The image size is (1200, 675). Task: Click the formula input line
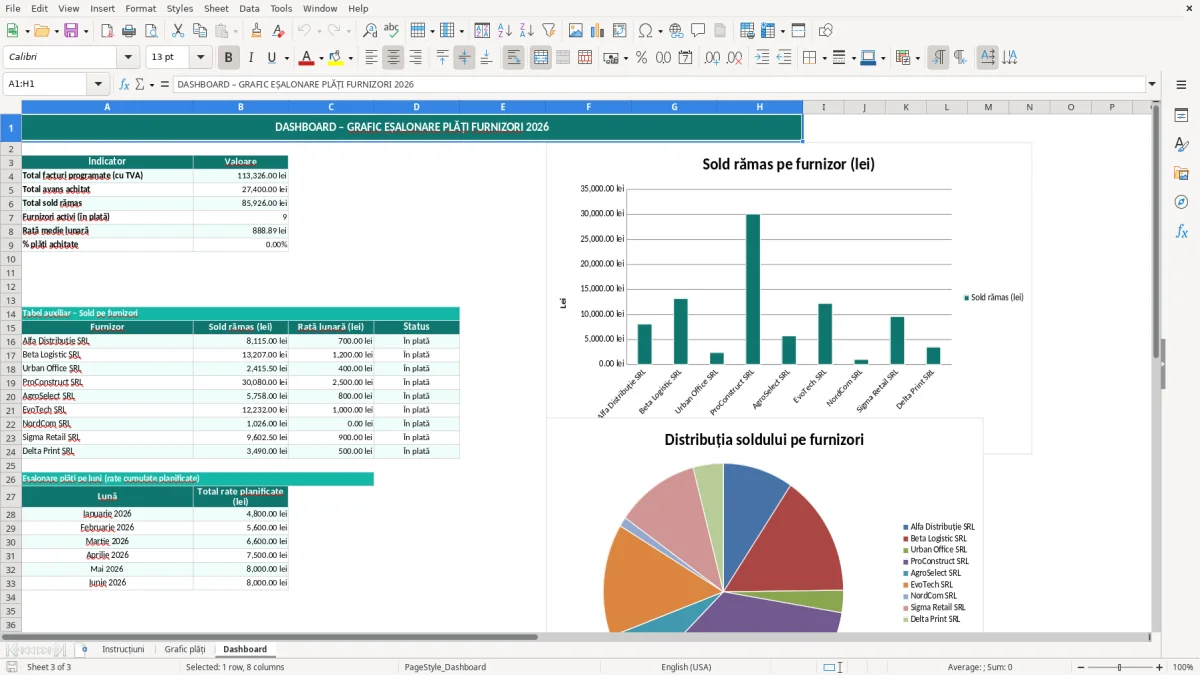pyautogui.click(x=658, y=85)
